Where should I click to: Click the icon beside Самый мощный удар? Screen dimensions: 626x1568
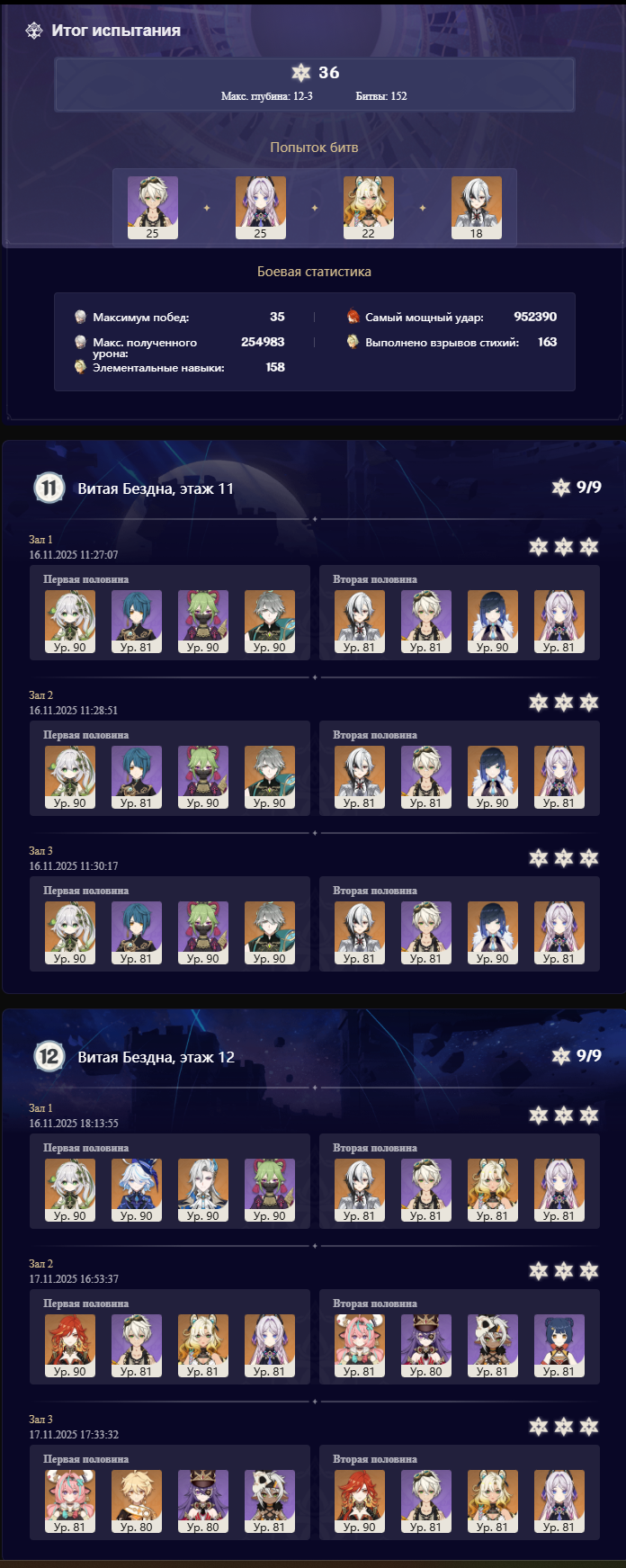[353, 317]
